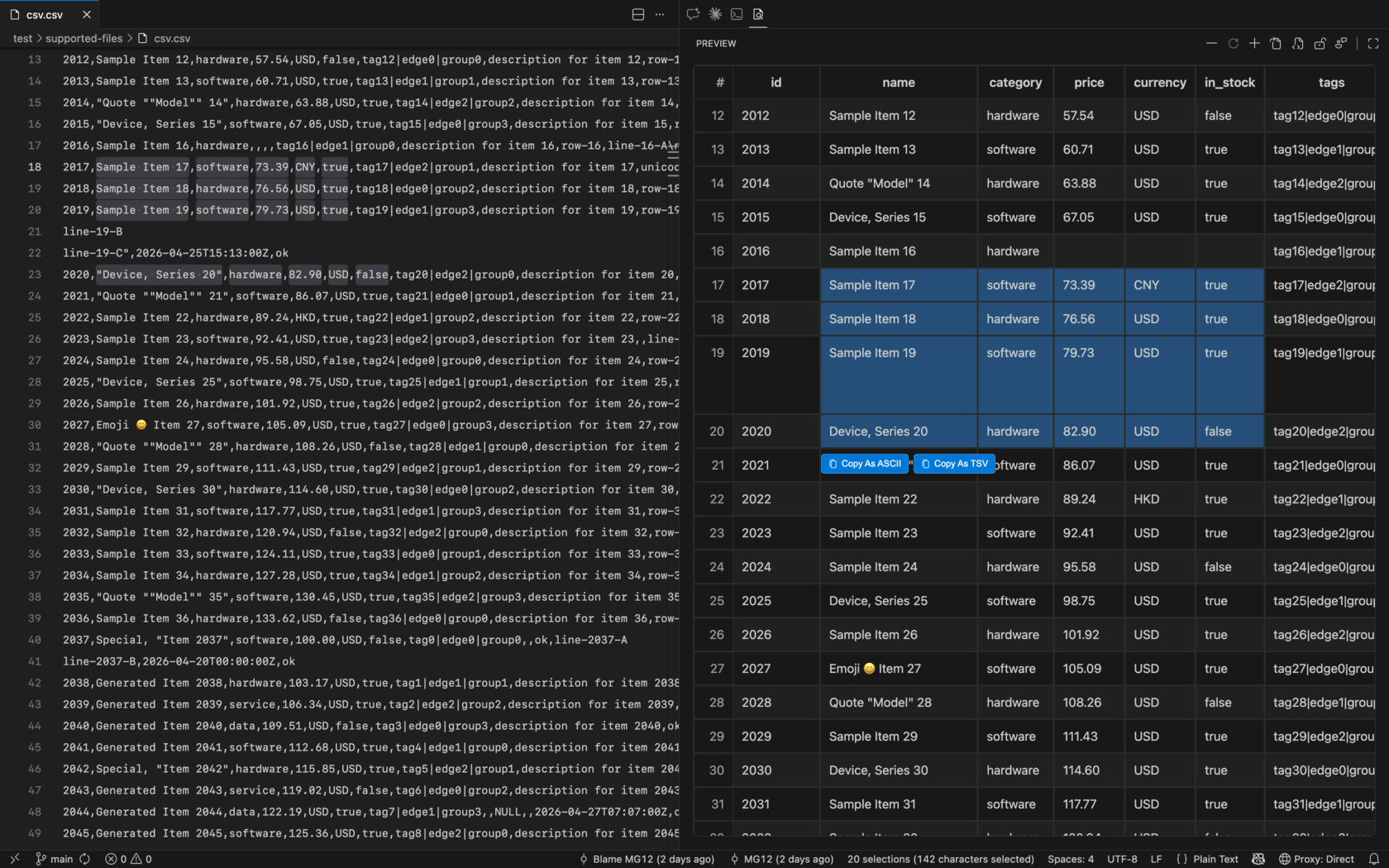1389x868 pixels.
Task: Click the csv.csv breadcrumb item
Action: pyautogui.click(x=164, y=38)
